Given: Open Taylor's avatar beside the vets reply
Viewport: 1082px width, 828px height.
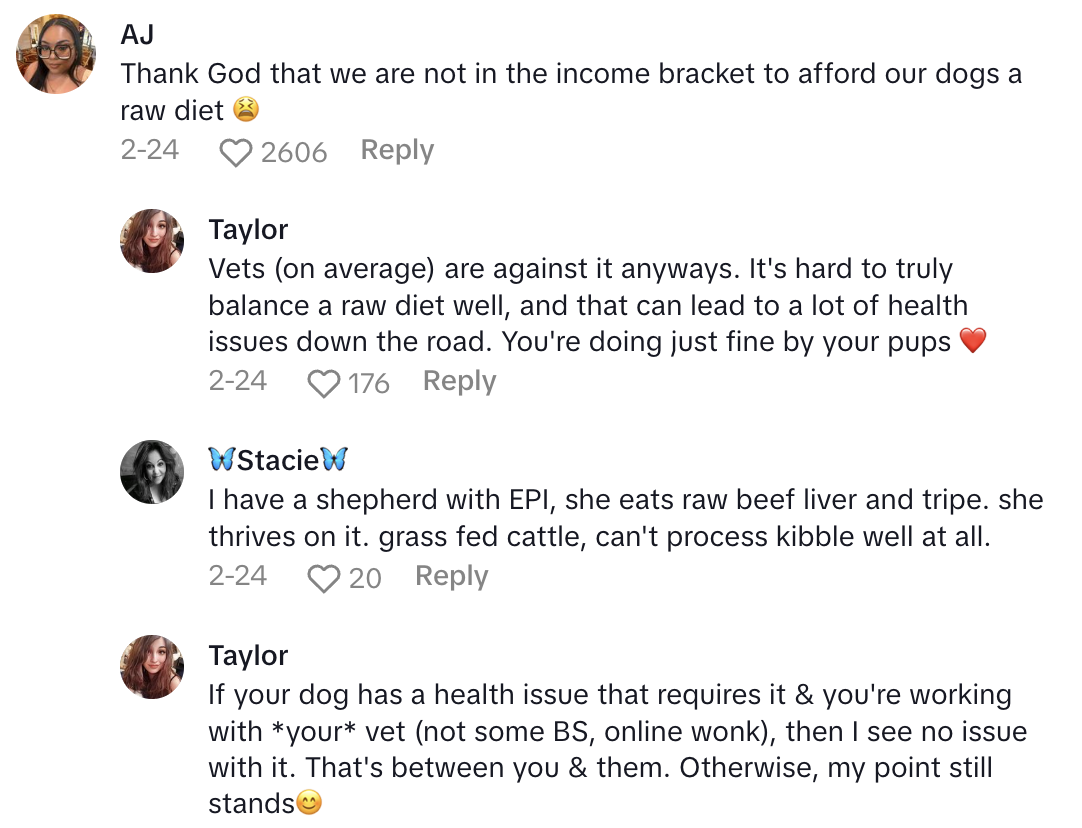Looking at the screenshot, I should [152, 241].
